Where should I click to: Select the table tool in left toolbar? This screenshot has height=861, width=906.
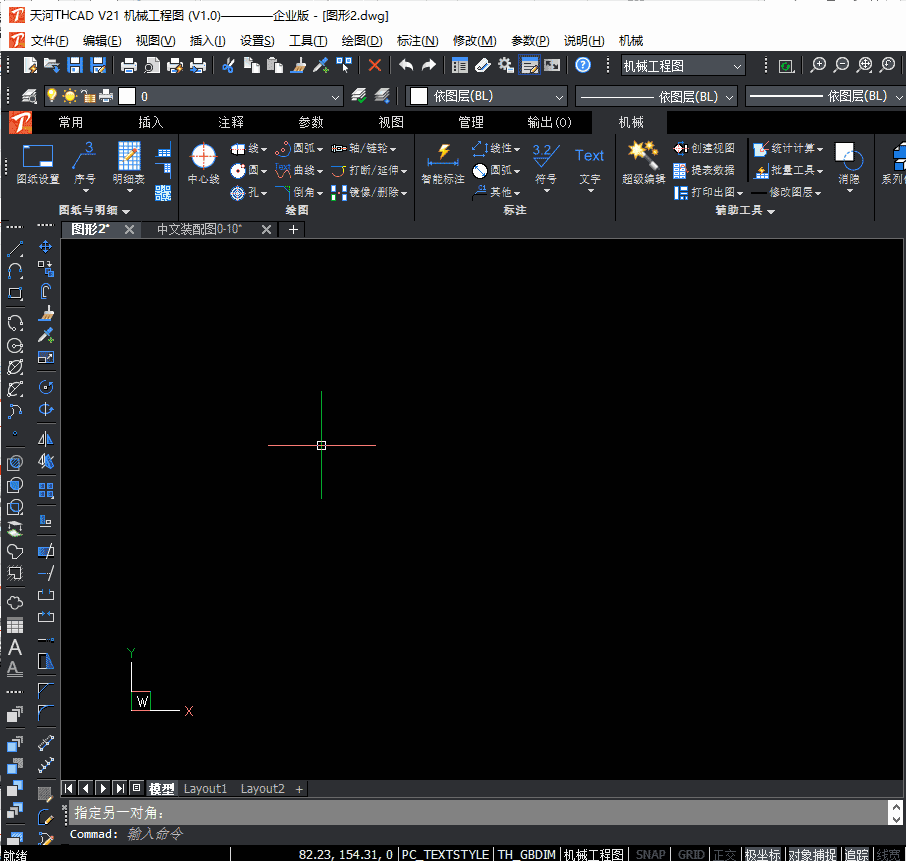click(15, 626)
